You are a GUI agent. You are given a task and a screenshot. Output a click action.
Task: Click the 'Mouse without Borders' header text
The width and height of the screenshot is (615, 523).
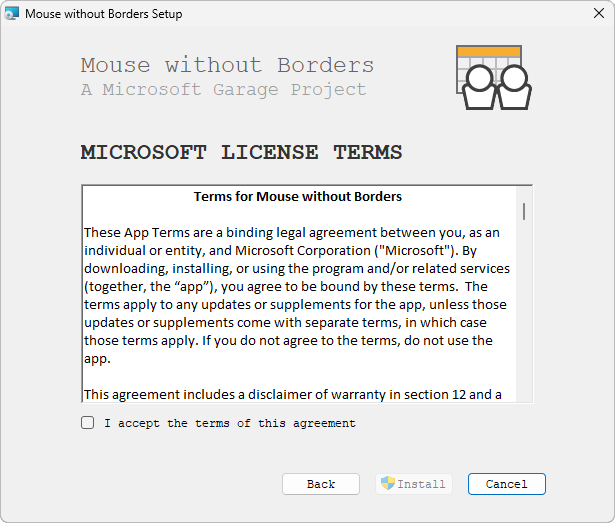point(227,66)
